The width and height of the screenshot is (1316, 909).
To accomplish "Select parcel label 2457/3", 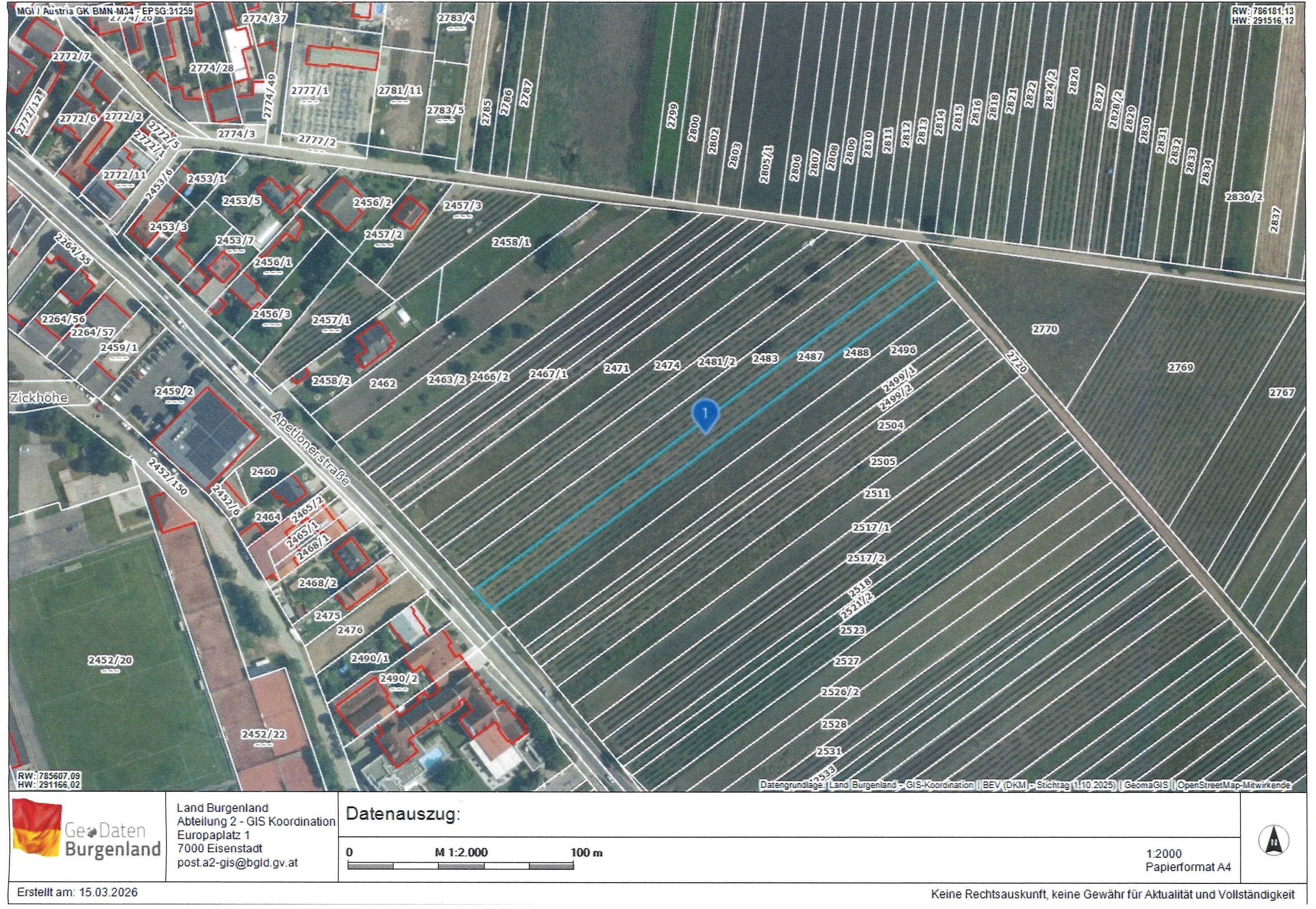I will pyautogui.click(x=463, y=205).
